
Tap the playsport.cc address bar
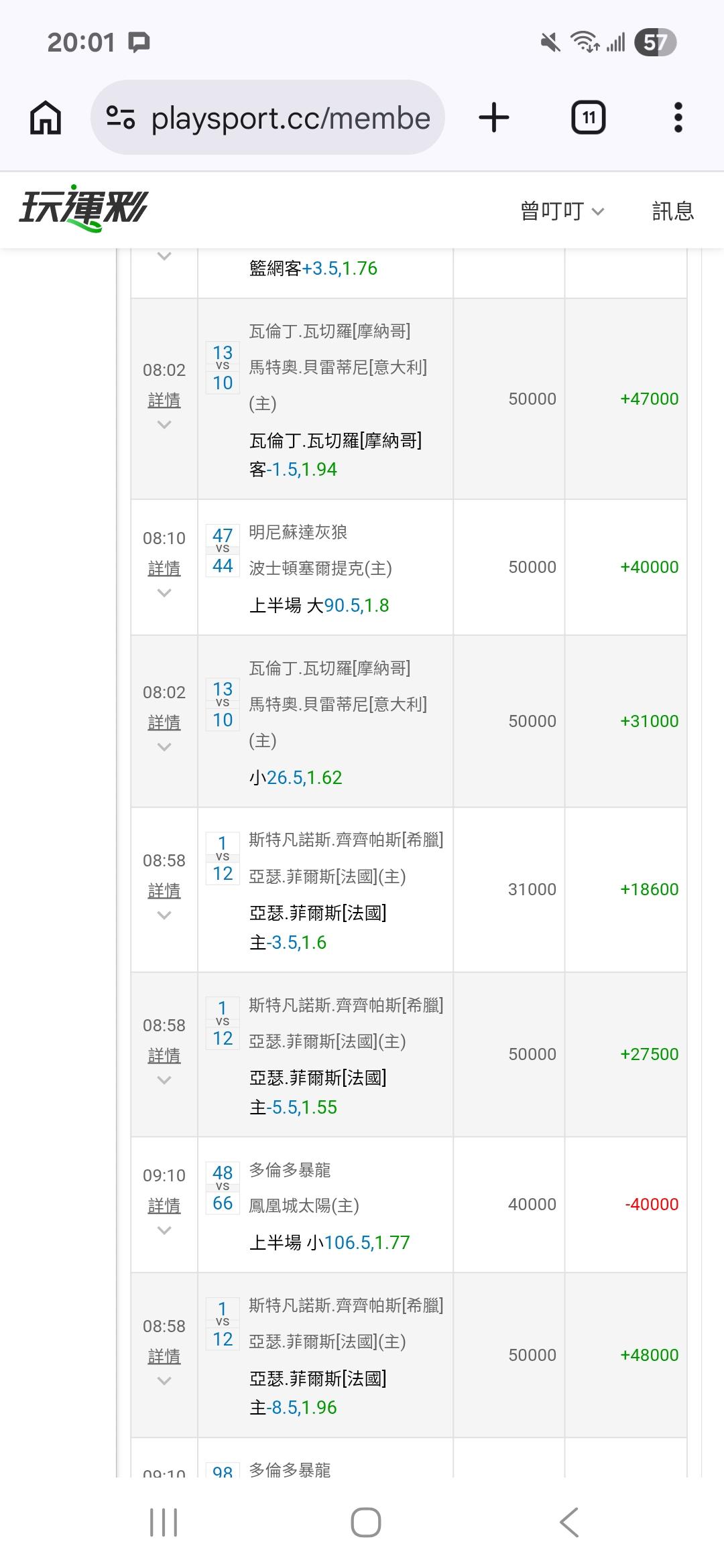tap(290, 119)
